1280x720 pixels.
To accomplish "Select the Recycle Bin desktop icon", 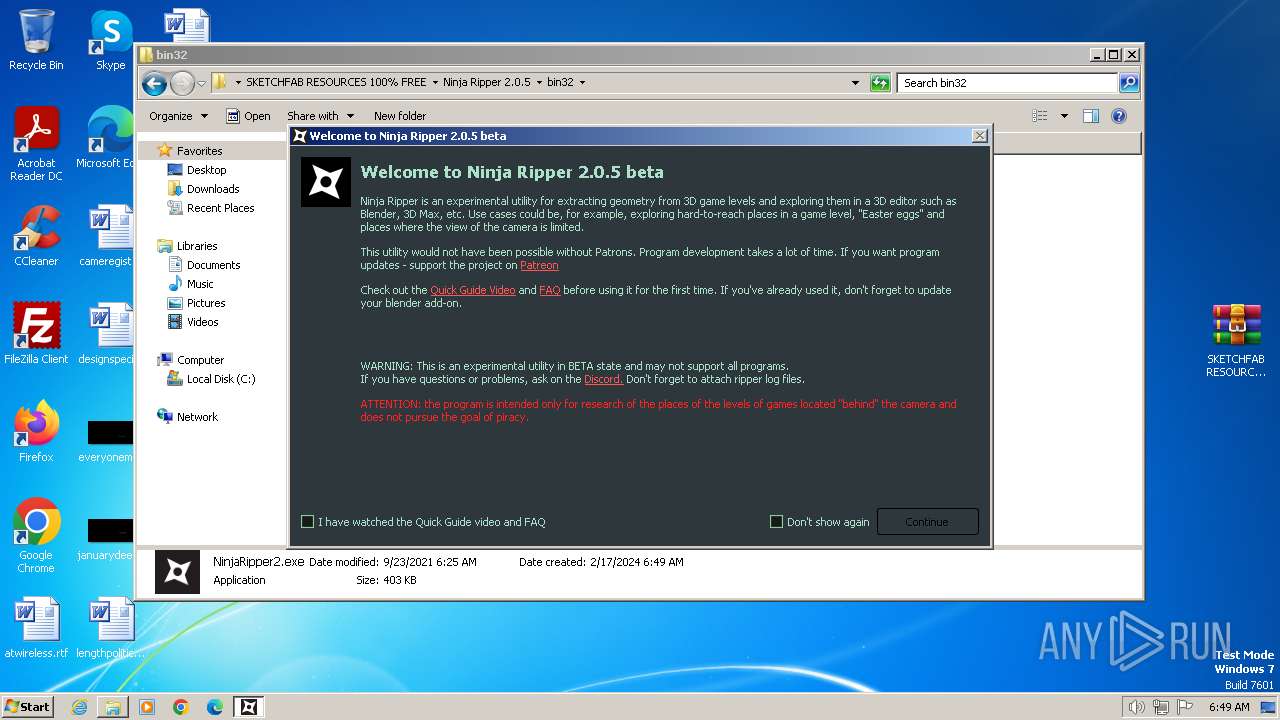I will point(36,40).
